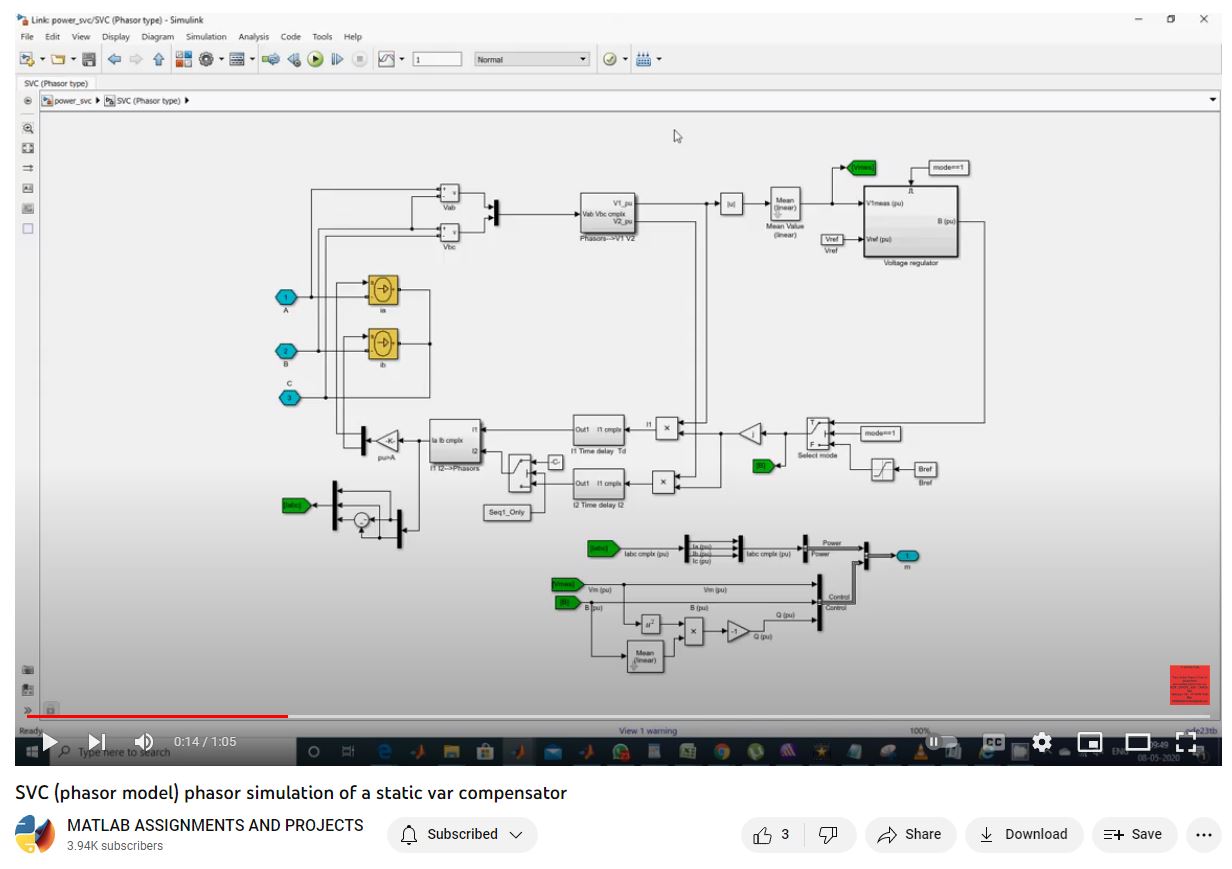1232x869 pixels.
Task: Click the Save model floppy icon
Action: click(89, 60)
